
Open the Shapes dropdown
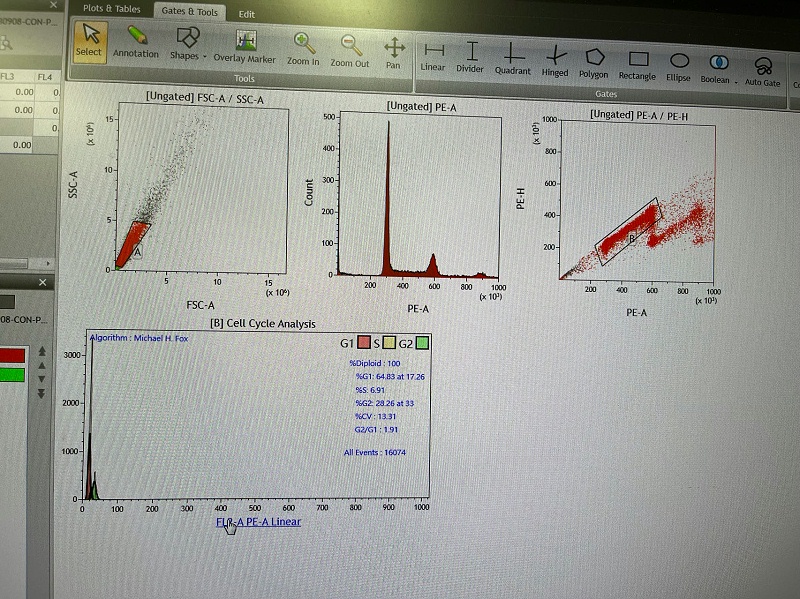coord(186,44)
